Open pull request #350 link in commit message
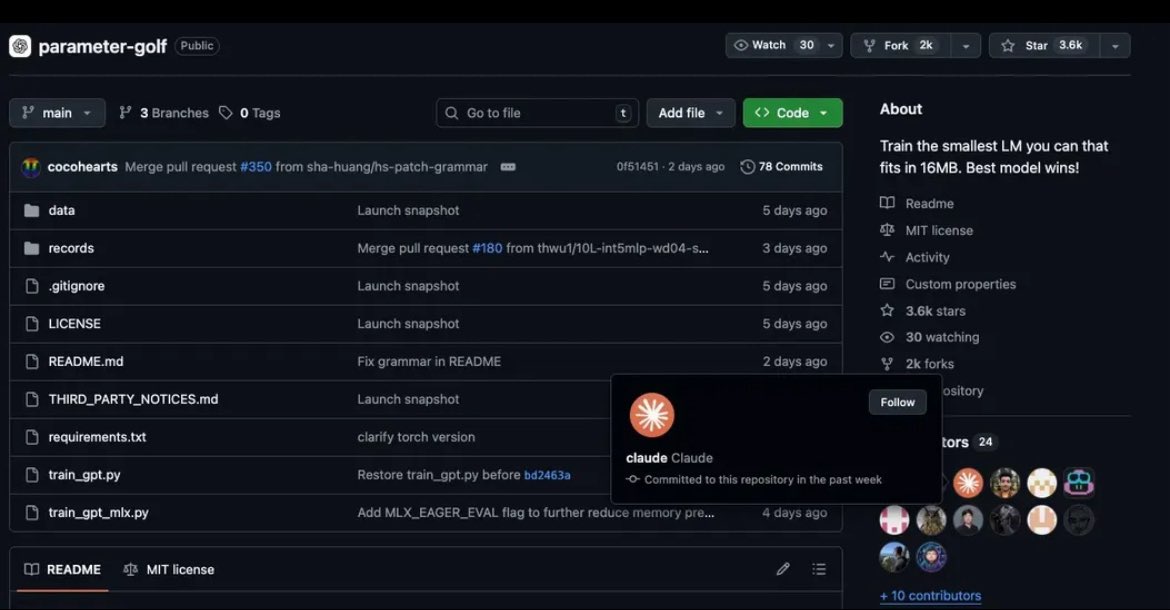 coord(255,167)
